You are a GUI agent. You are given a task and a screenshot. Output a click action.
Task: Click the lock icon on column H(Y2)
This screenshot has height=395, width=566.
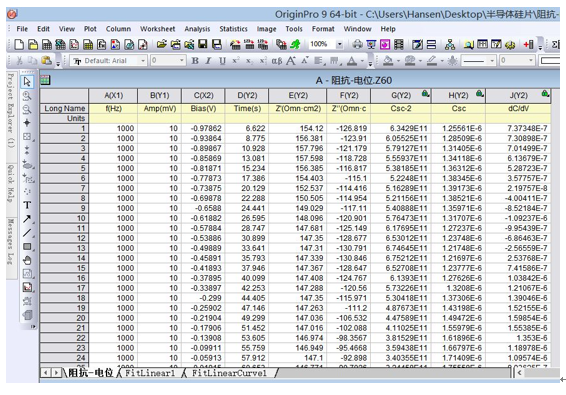point(480,94)
